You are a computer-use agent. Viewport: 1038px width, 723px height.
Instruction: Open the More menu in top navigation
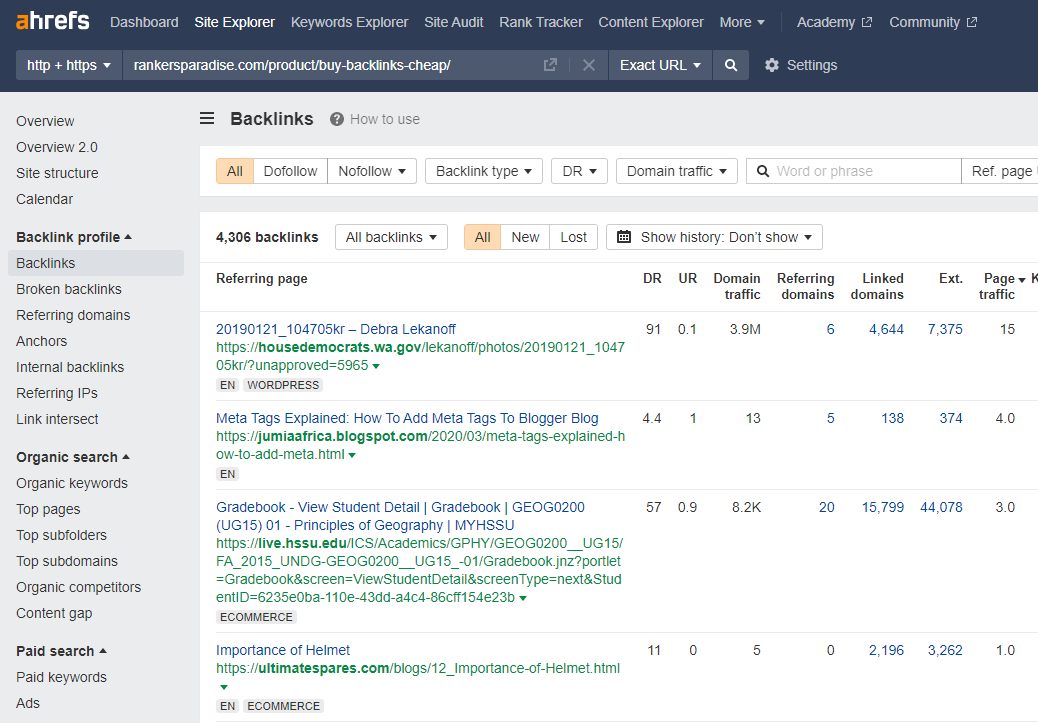741,22
